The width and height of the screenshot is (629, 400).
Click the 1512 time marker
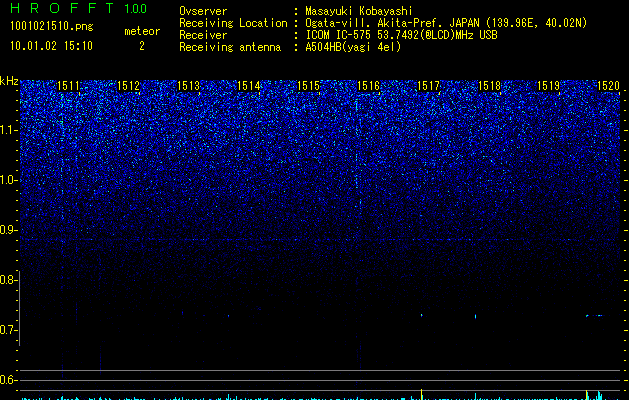(x=128, y=86)
